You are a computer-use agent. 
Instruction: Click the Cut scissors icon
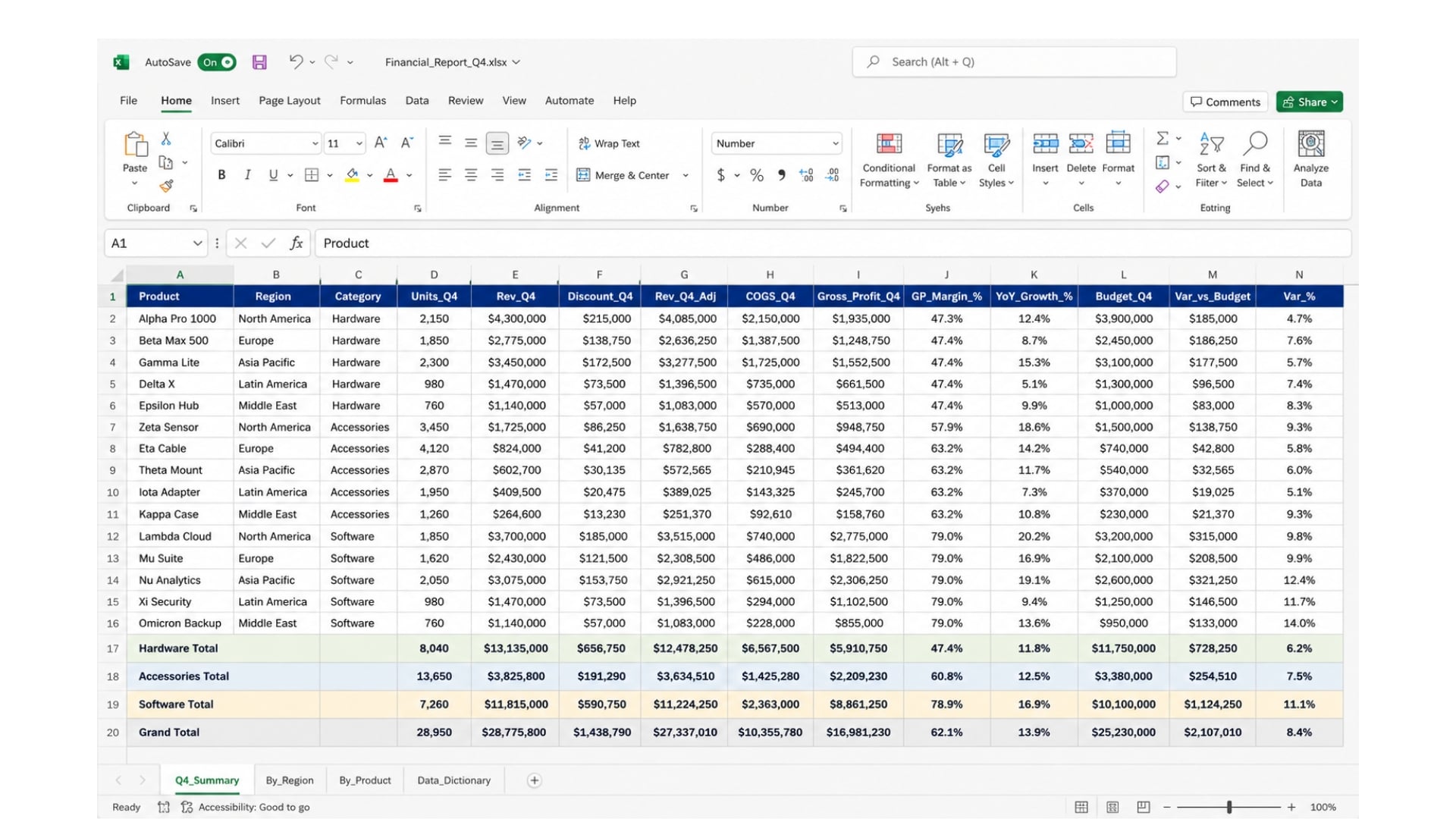point(166,139)
